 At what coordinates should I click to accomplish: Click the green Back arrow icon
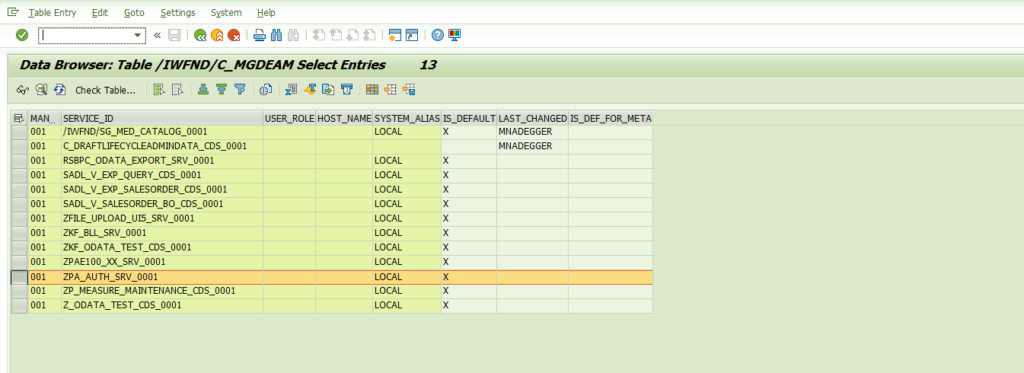(200, 35)
